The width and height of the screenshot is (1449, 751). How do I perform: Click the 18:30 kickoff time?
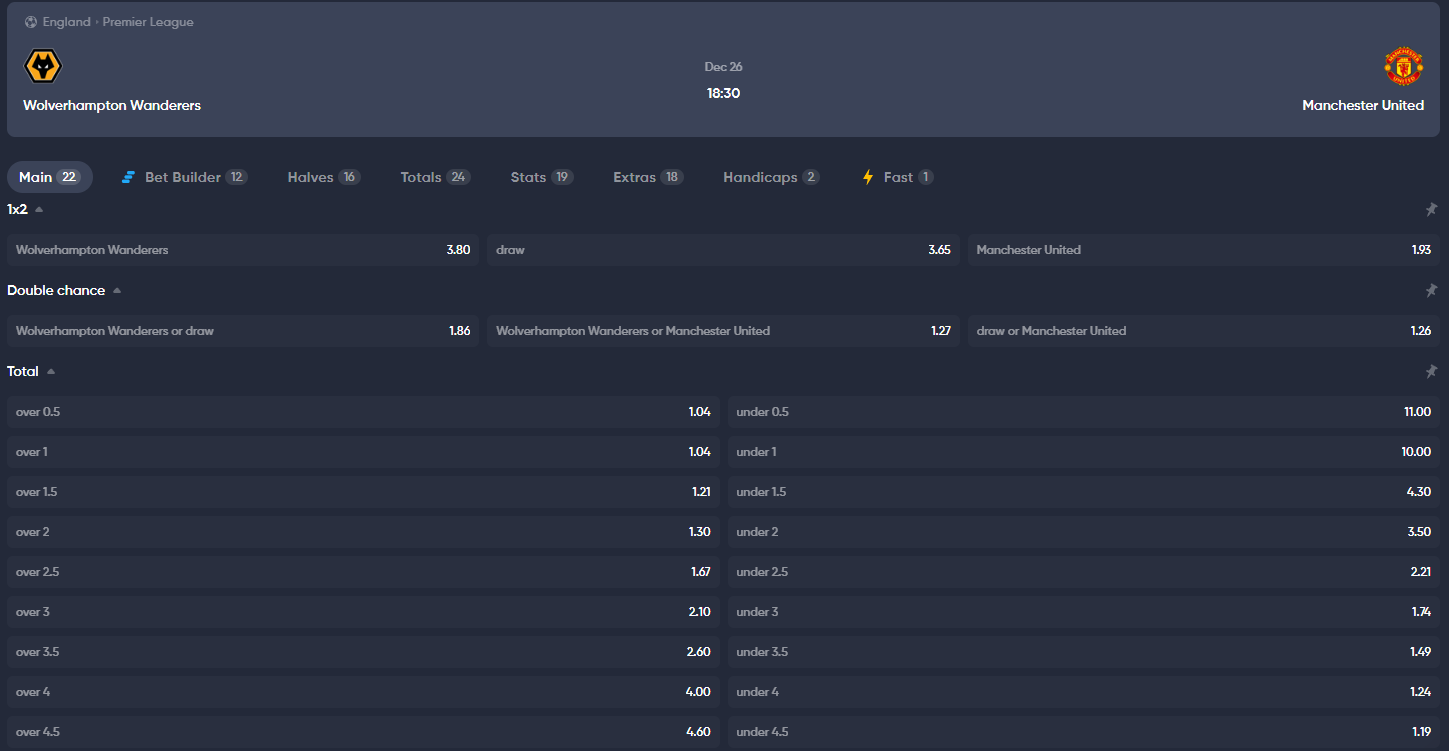723,93
